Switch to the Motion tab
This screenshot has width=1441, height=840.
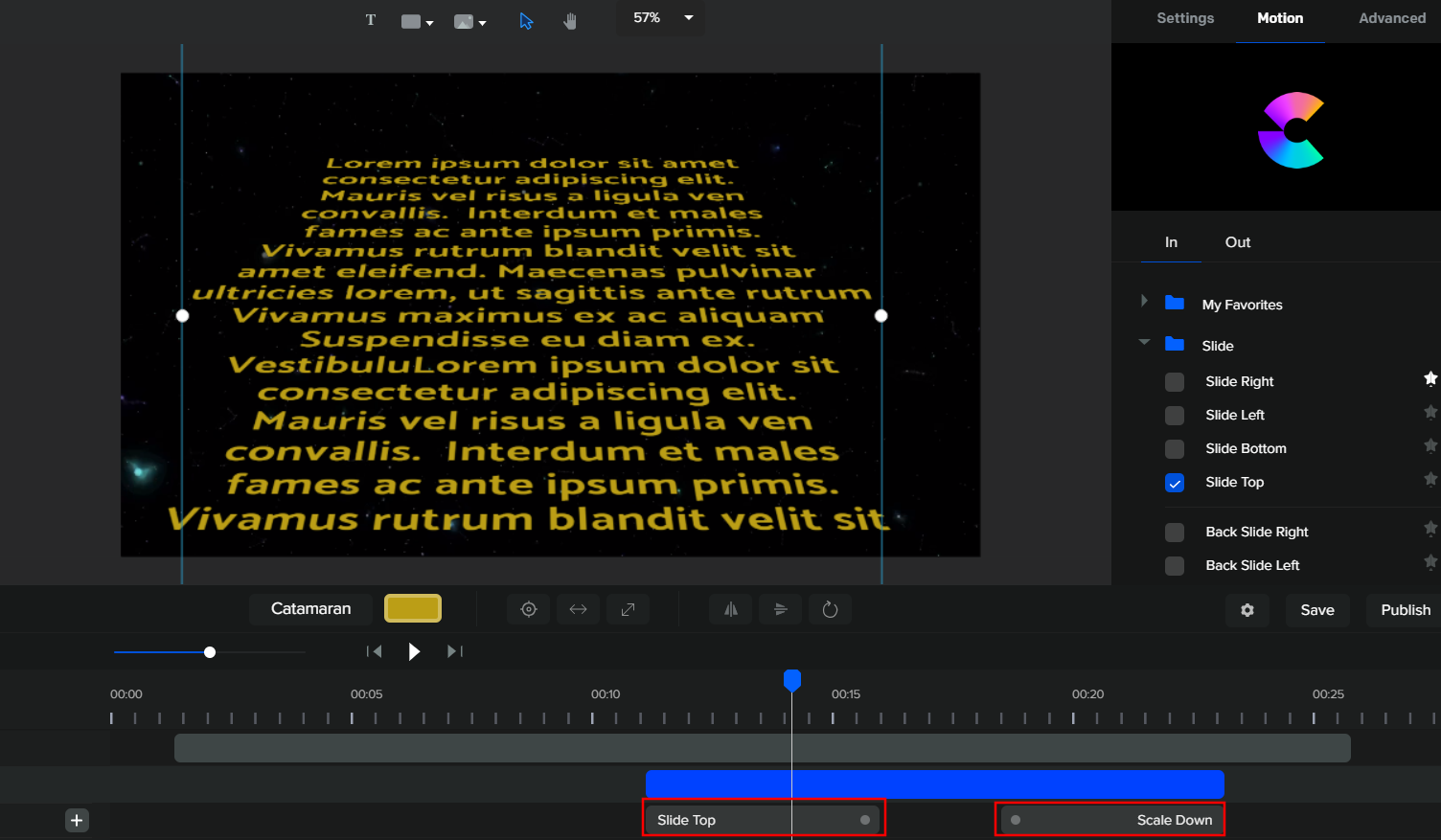pos(1280,18)
